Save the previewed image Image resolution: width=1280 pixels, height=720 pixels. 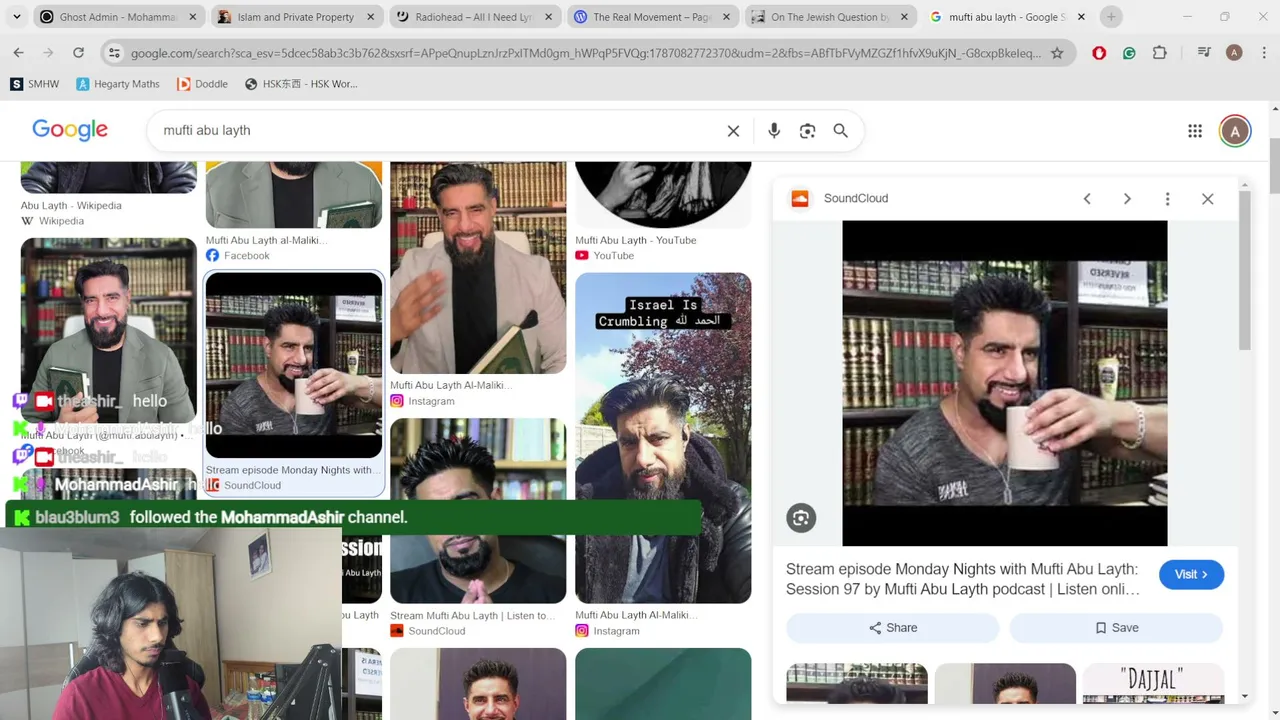[x=1116, y=628]
